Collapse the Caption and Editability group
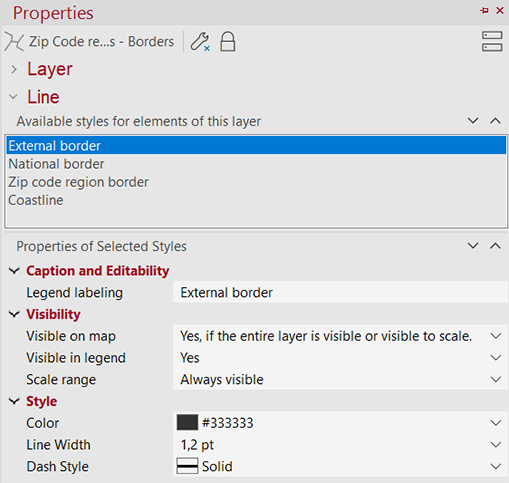This screenshot has width=509, height=483. [x=14, y=271]
